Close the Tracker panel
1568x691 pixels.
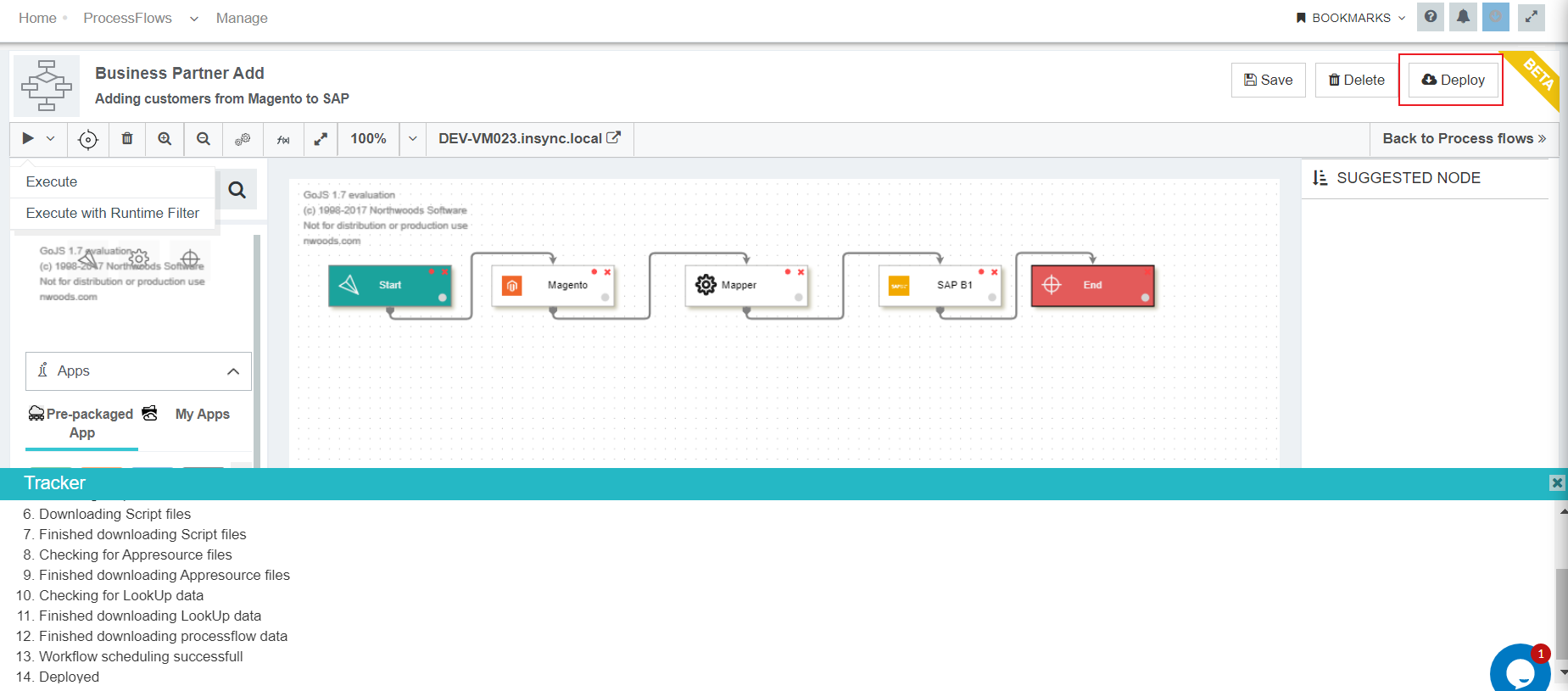pos(1557,482)
